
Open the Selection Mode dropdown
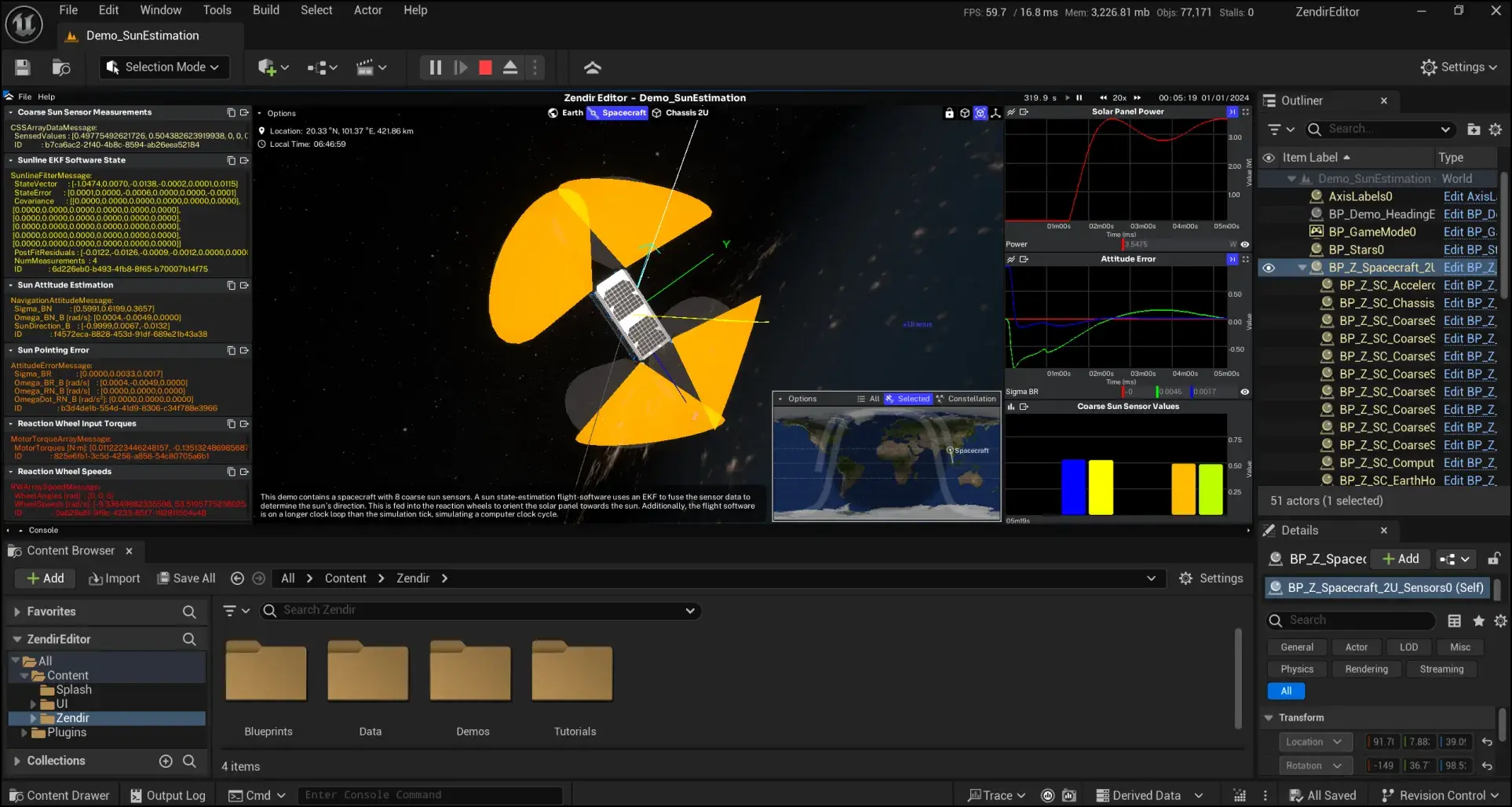click(x=164, y=68)
